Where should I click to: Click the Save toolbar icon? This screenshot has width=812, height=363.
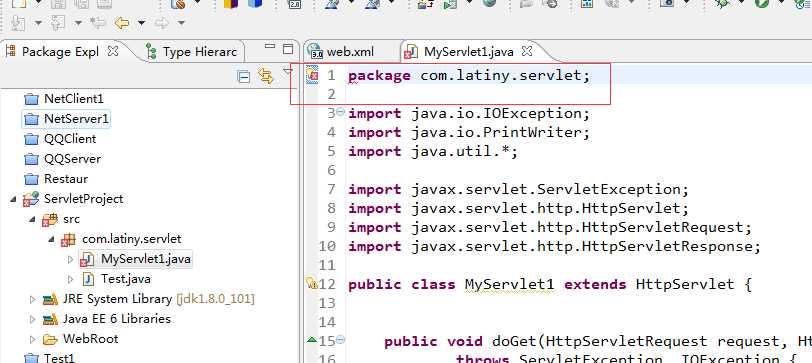coord(59,4)
